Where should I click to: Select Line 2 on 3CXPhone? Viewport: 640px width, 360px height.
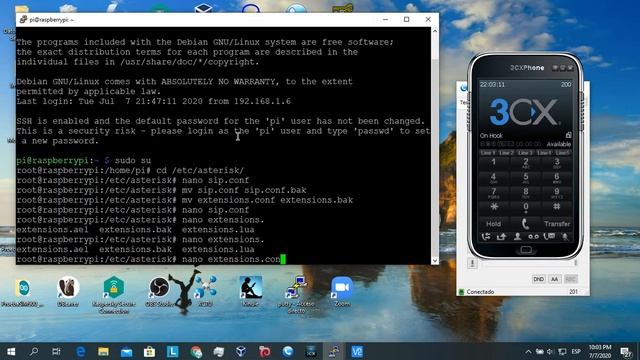506,153
